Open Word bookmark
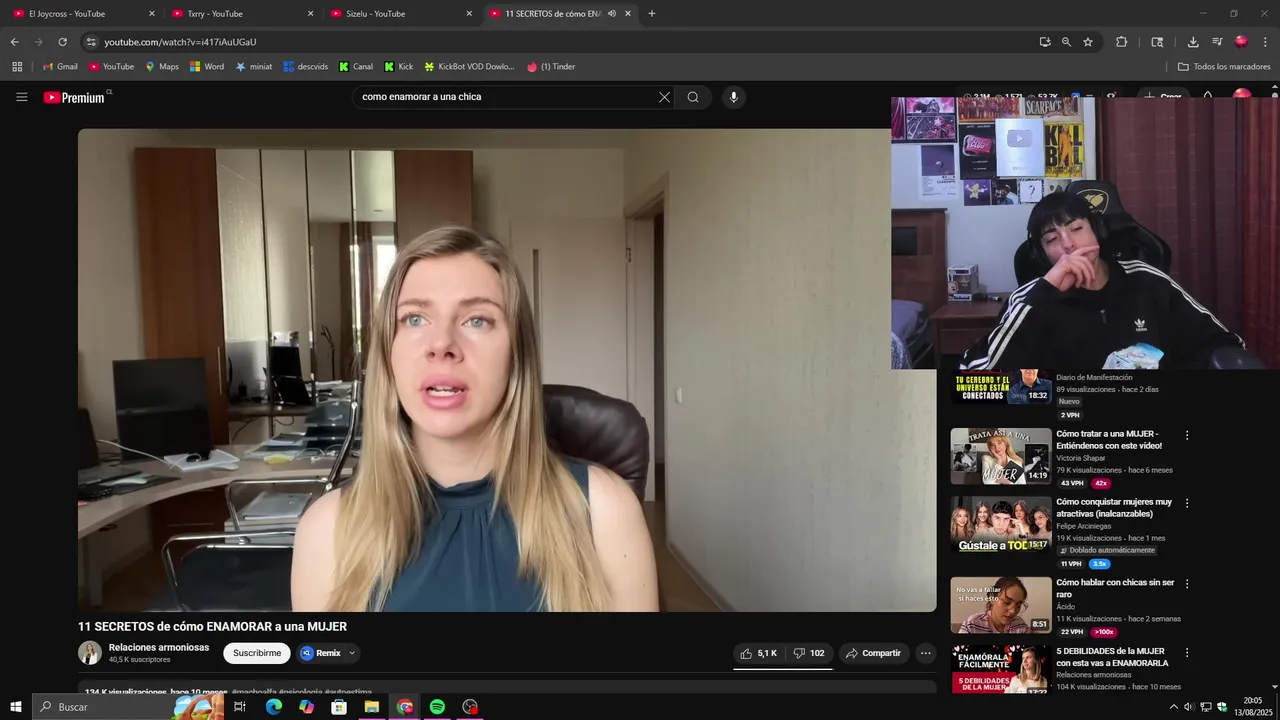This screenshot has width=1280, height=720. coord(207,67)
